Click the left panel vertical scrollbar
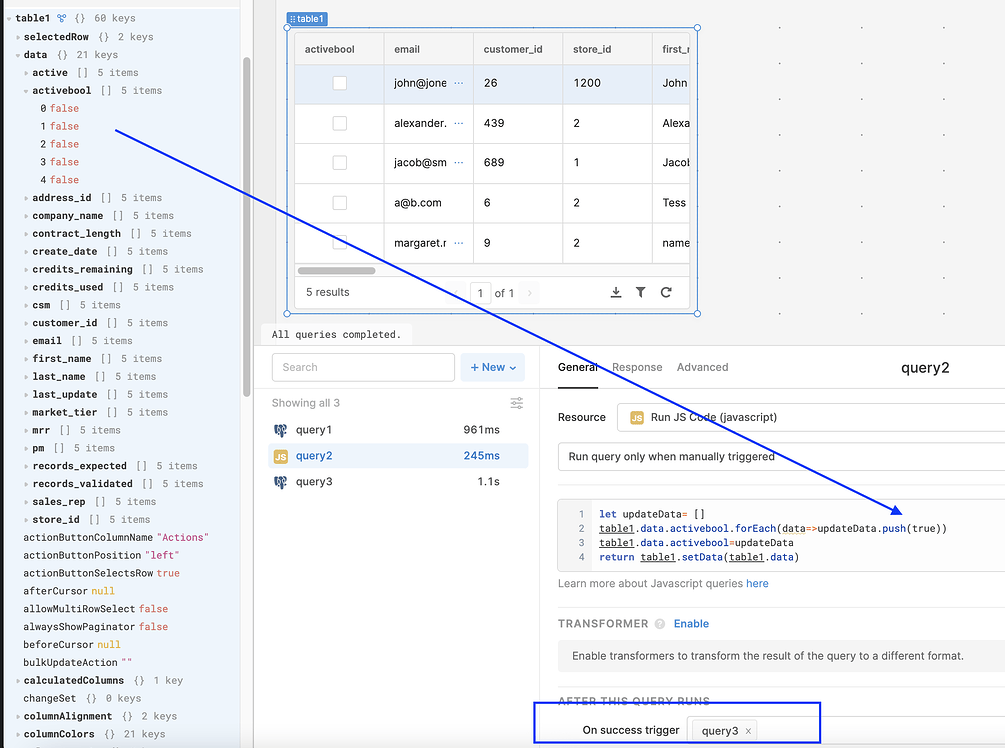Screen dimensions: 1005x748 247,228
